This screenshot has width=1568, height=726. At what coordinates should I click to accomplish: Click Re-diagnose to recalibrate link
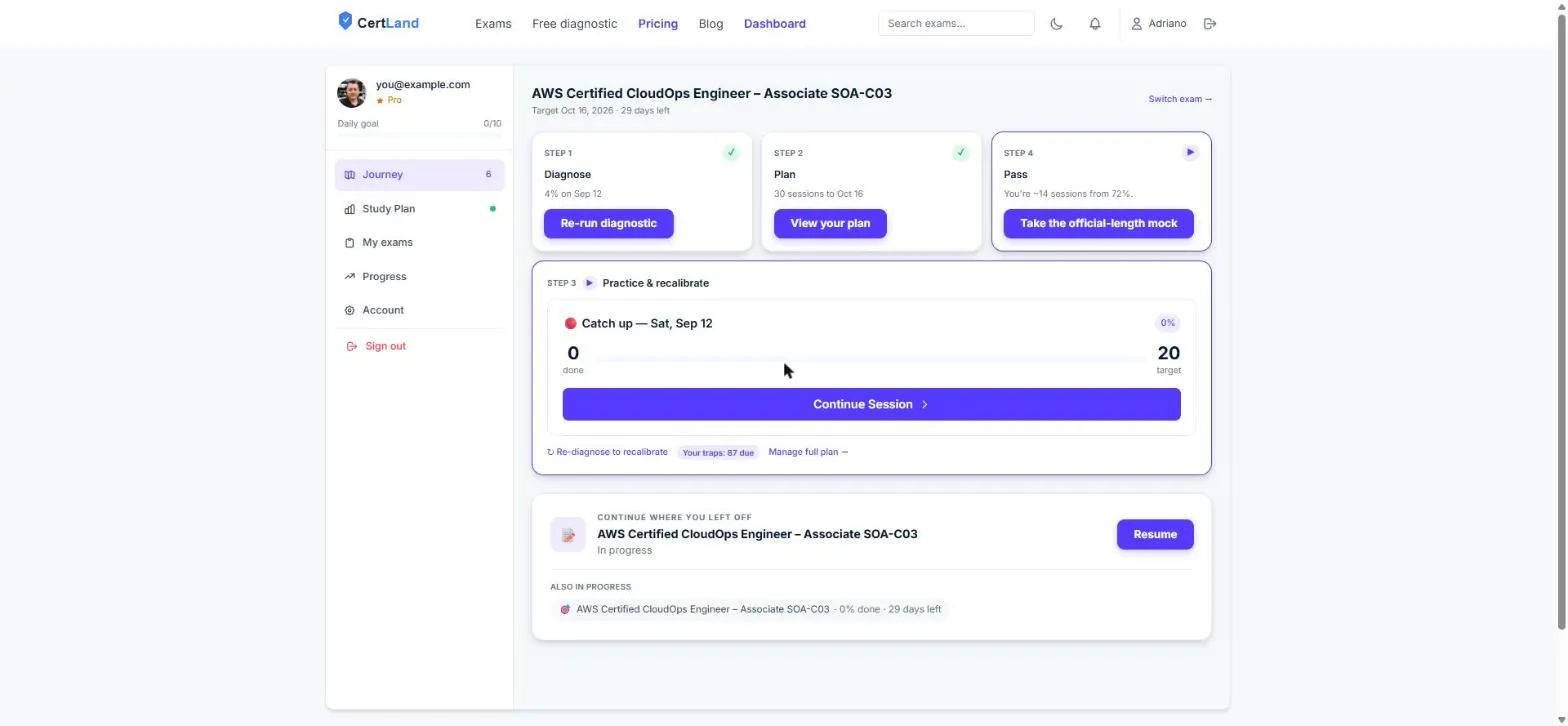(607, 452)
